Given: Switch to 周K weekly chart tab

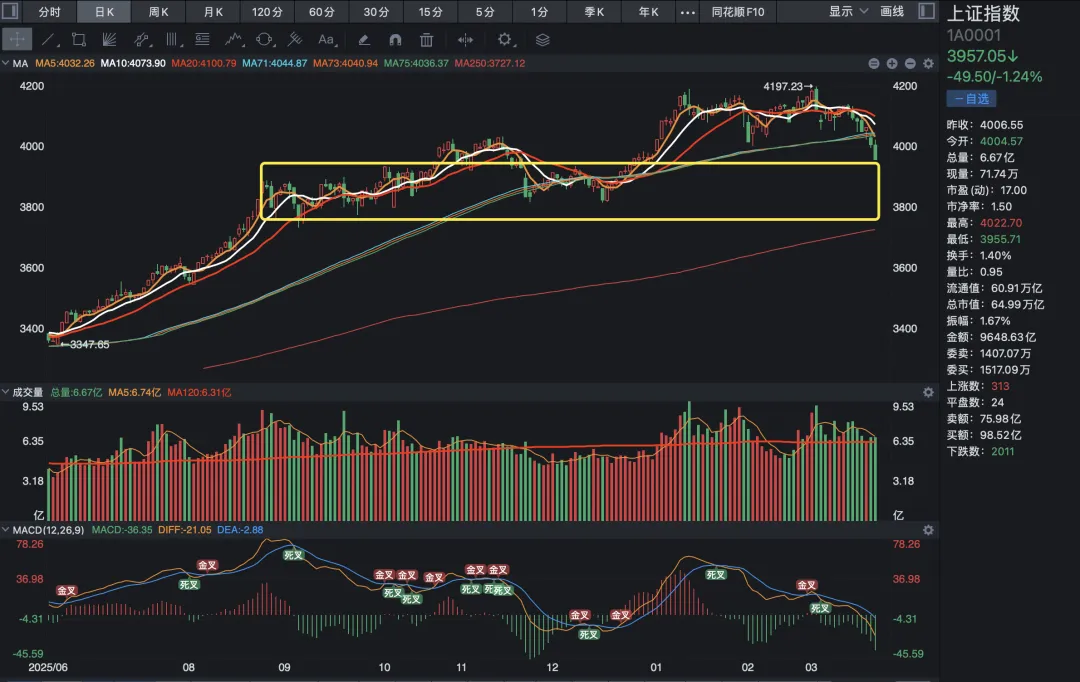Looking at the screenshot, I should tap(158, 12).
